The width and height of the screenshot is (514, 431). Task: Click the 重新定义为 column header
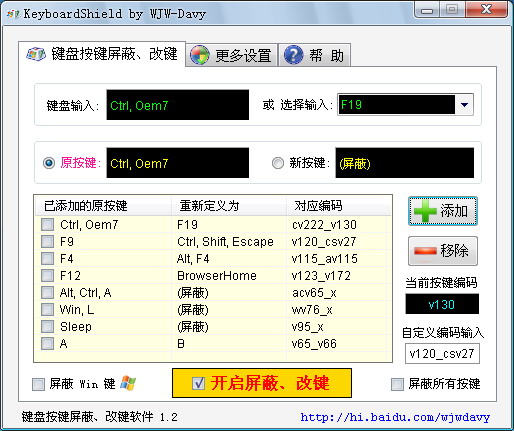pyautogui.click(x=229, y=206)
